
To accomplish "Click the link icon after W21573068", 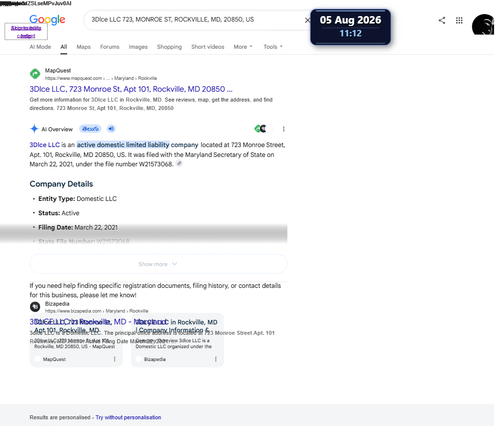I will click(179, 163).
